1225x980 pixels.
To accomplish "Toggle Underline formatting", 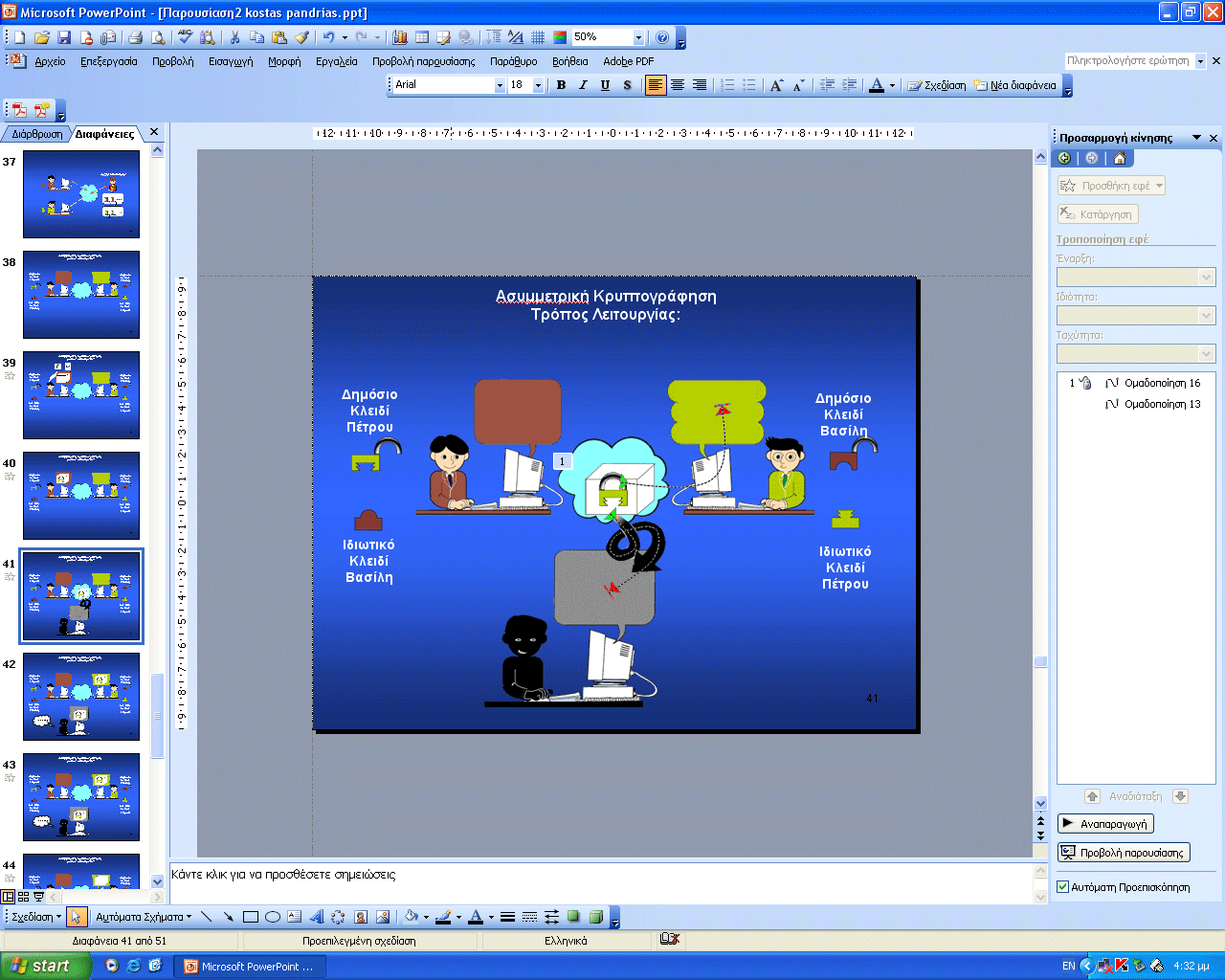I will tap(605, 85).
